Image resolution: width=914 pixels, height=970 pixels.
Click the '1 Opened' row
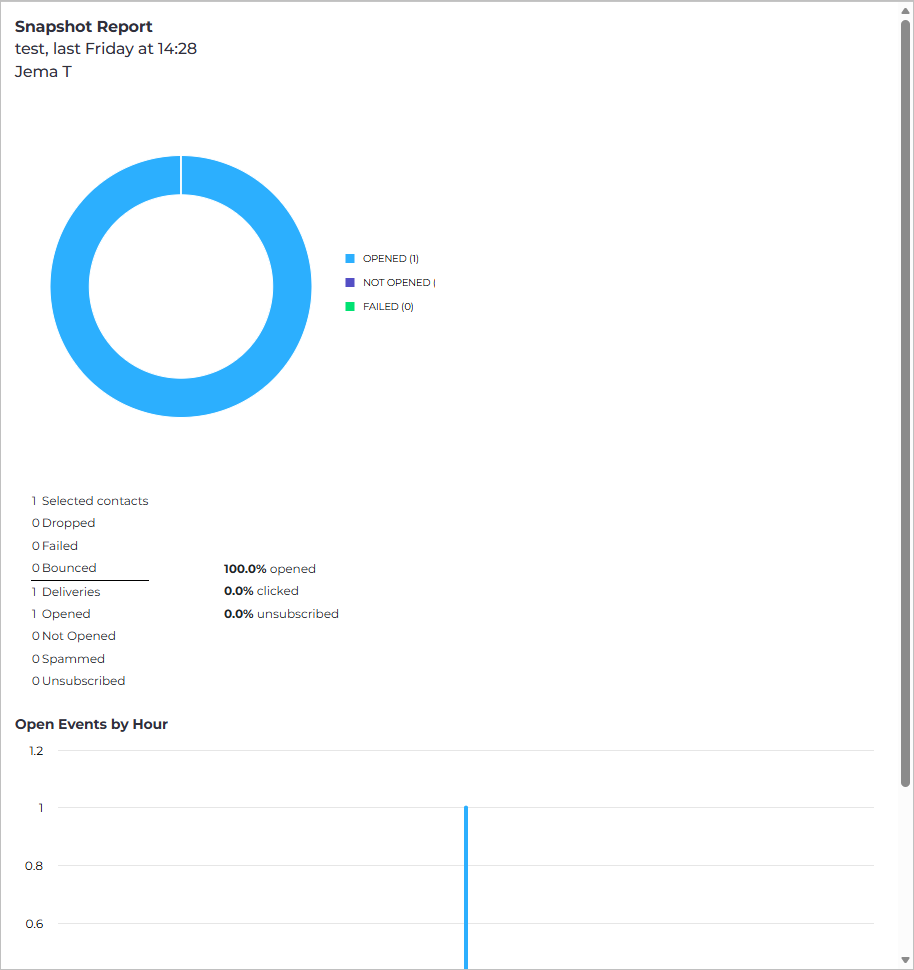61,614
